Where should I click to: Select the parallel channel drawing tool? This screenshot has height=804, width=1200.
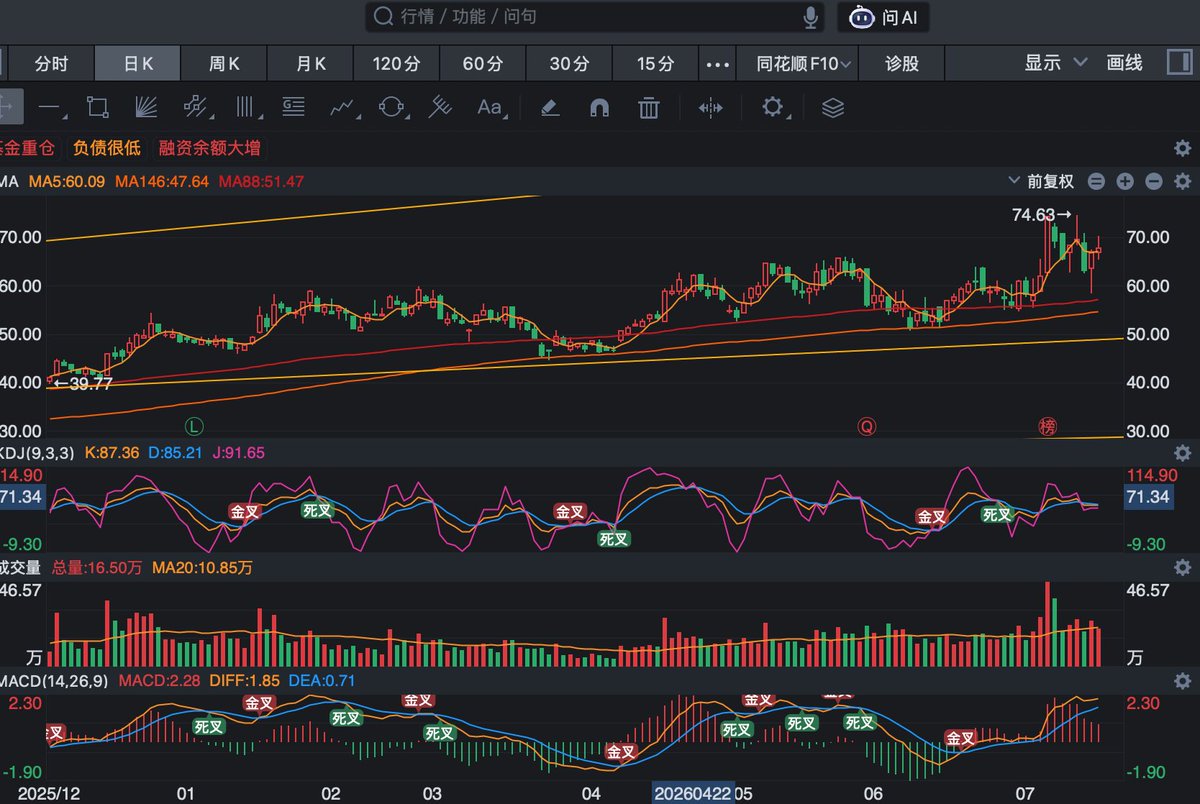pyautogui.click(x=195, y=107)
